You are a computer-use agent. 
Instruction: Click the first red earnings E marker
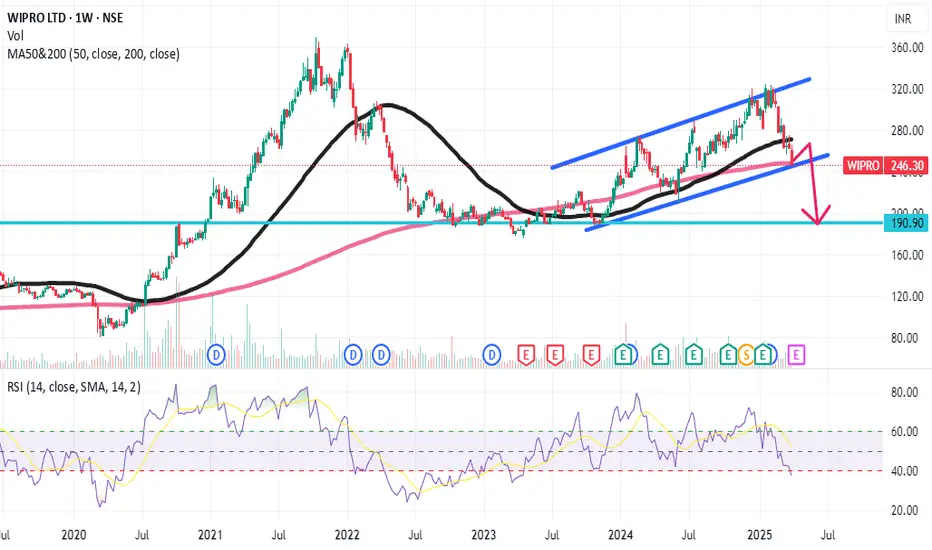(525, 356)
